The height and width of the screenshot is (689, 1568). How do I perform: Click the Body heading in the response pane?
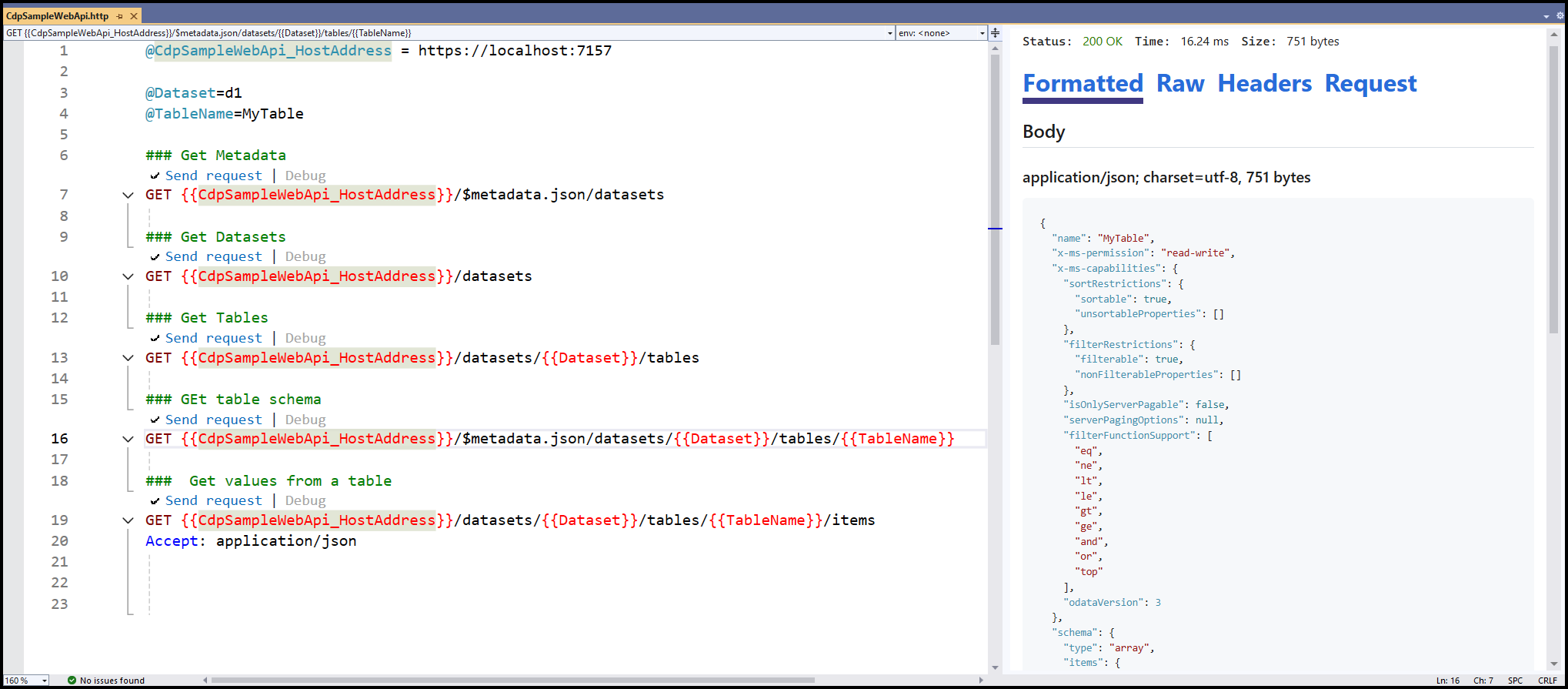1043,132
